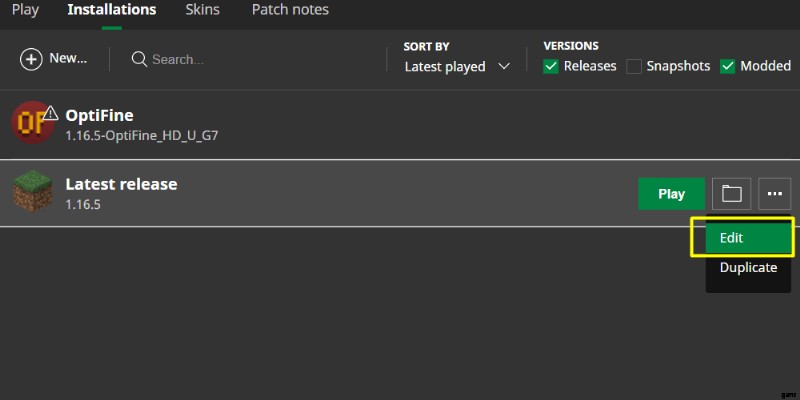Uncheck the Modded versions checkbox
The image size is (800, 400).
726,66
